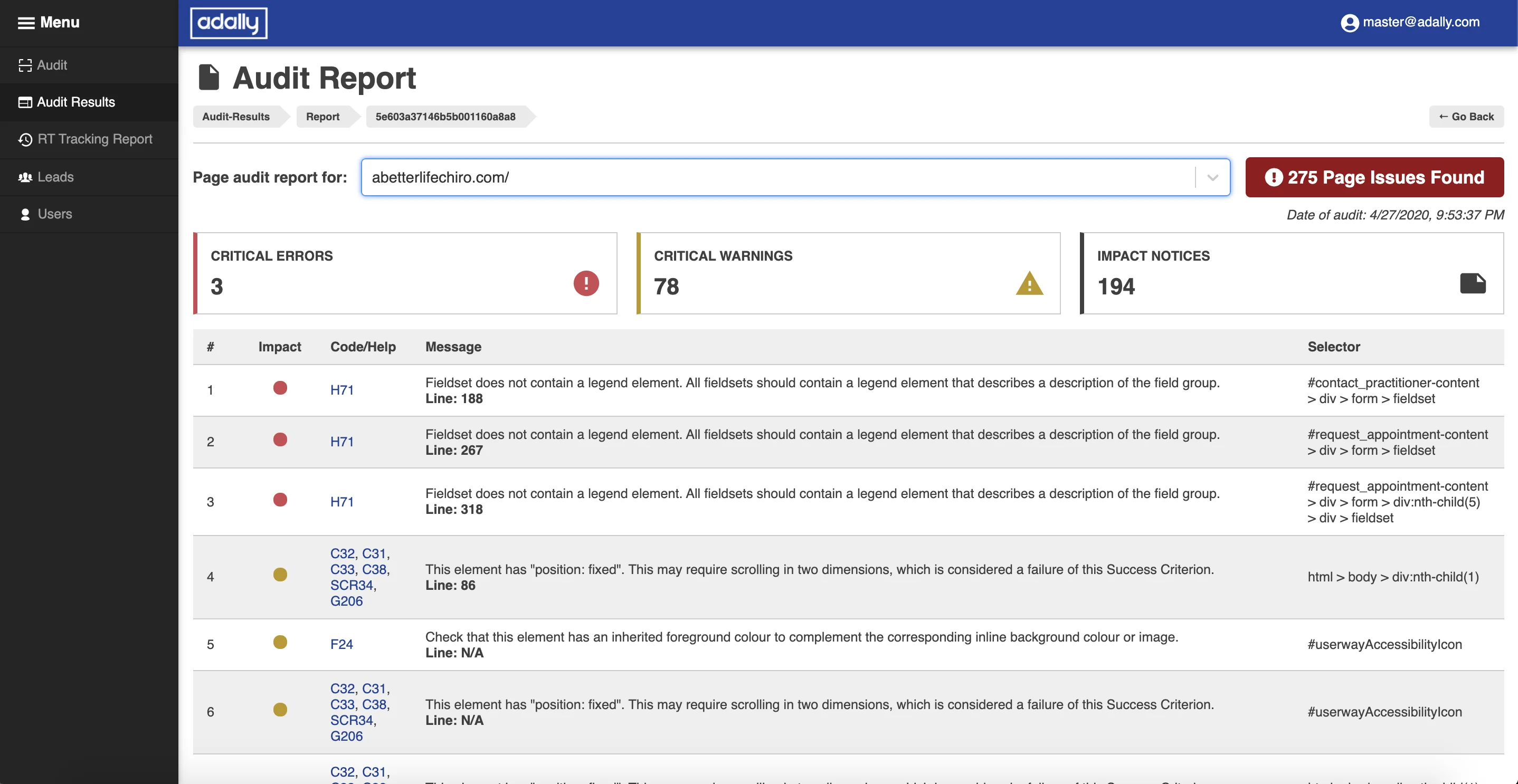Open the H71 help link in row 1

tap(342, 390)
